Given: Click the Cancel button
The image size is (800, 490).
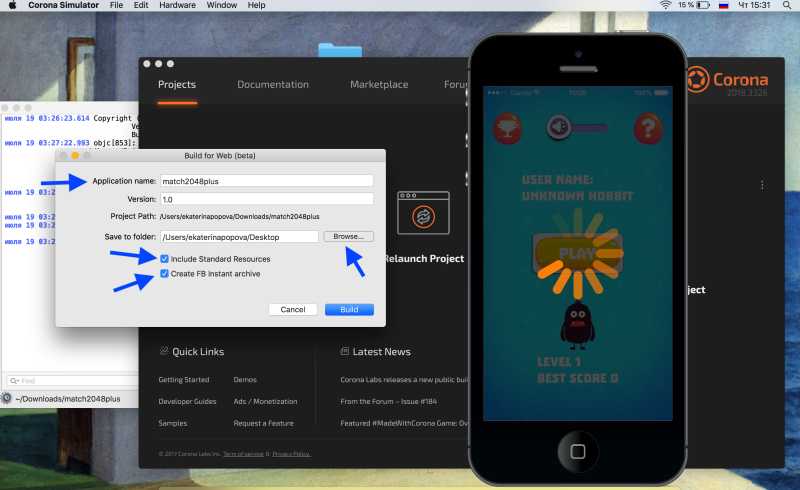Looking at the screenshot, I should point(293,309).
